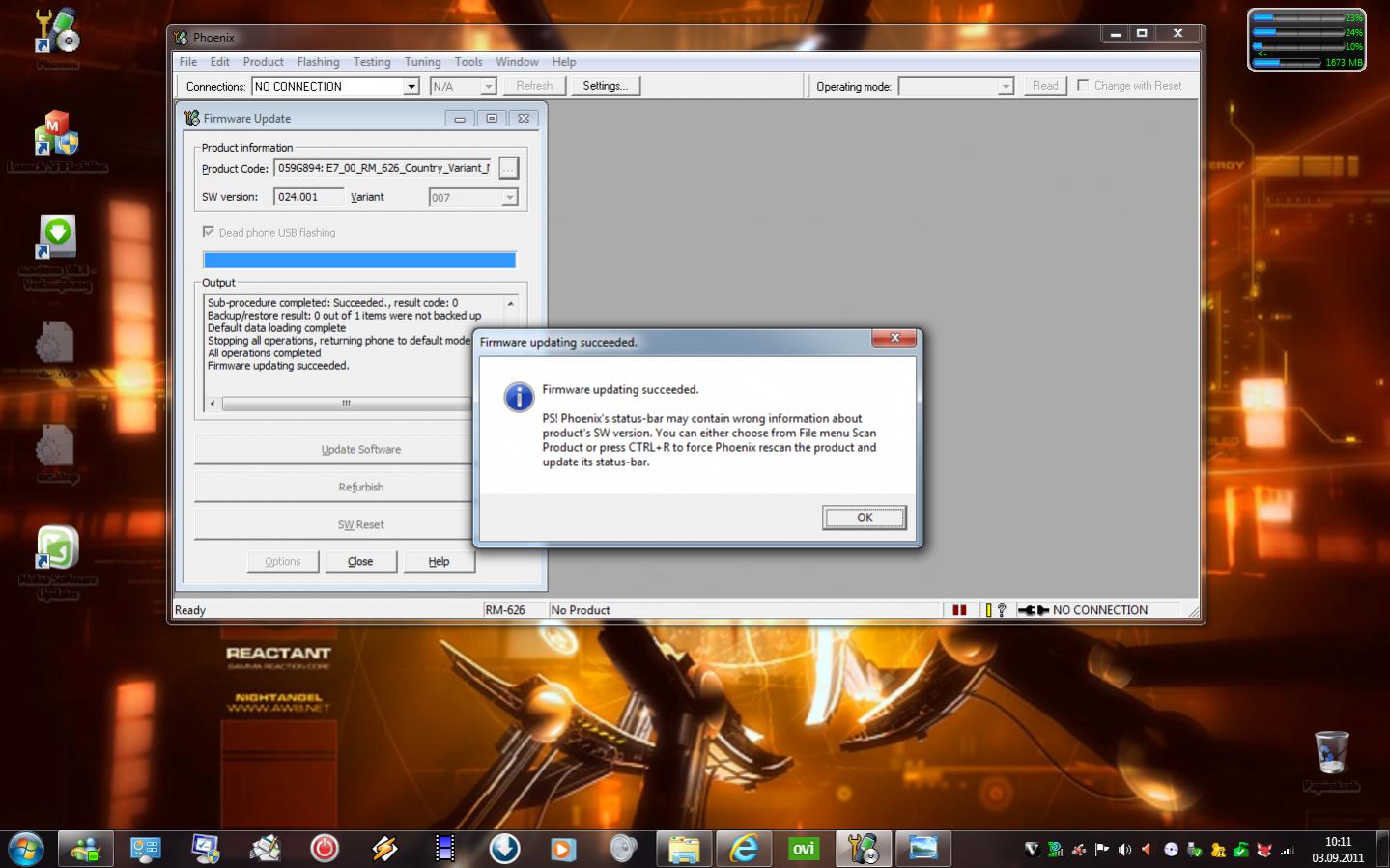Click the Messenger people taskbar icon
The image size is (1390, 868).
[85, 849]
